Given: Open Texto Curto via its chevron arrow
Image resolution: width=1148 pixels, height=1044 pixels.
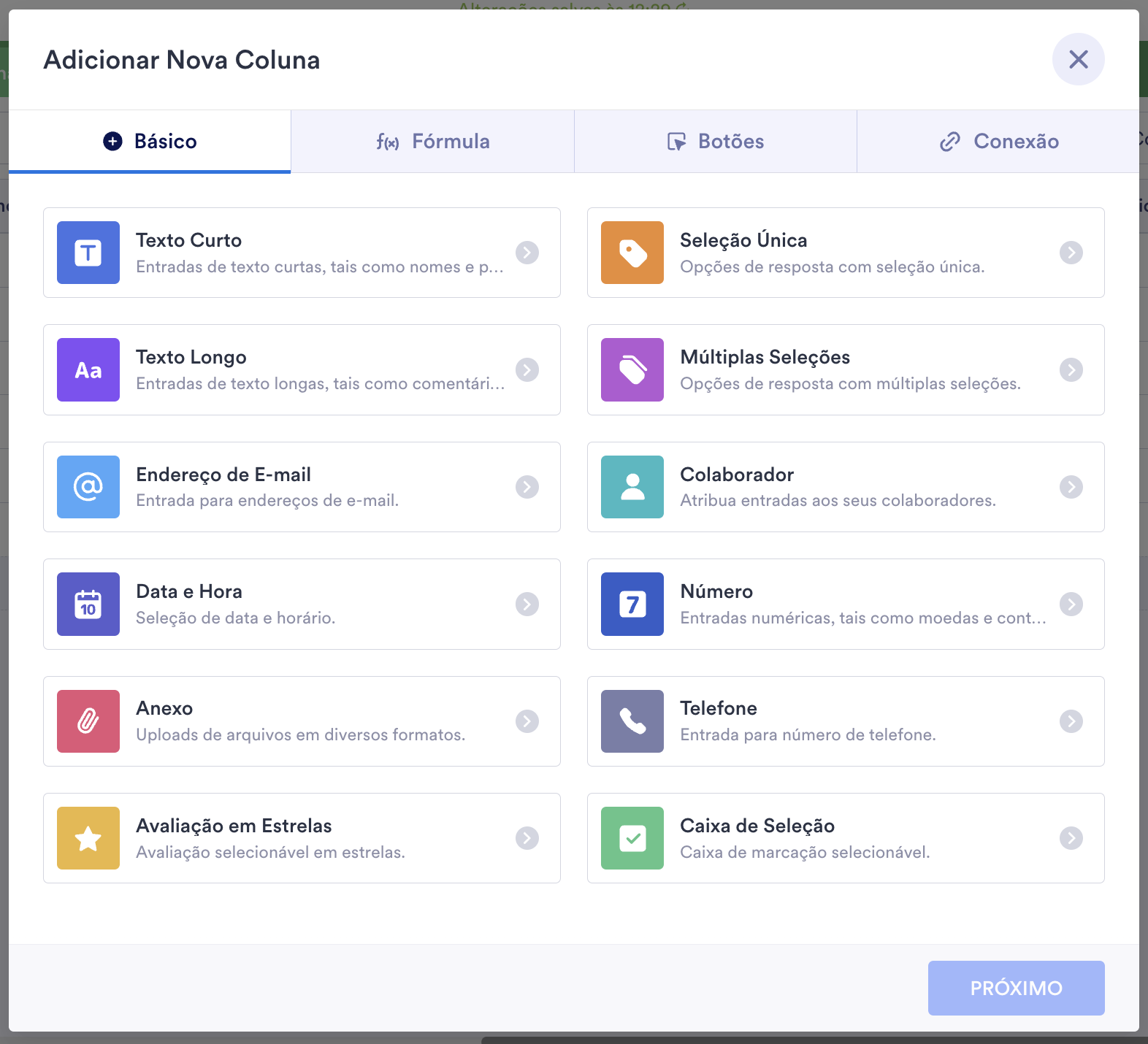Looking at the screenshot, I should click(x=527, y=253).
